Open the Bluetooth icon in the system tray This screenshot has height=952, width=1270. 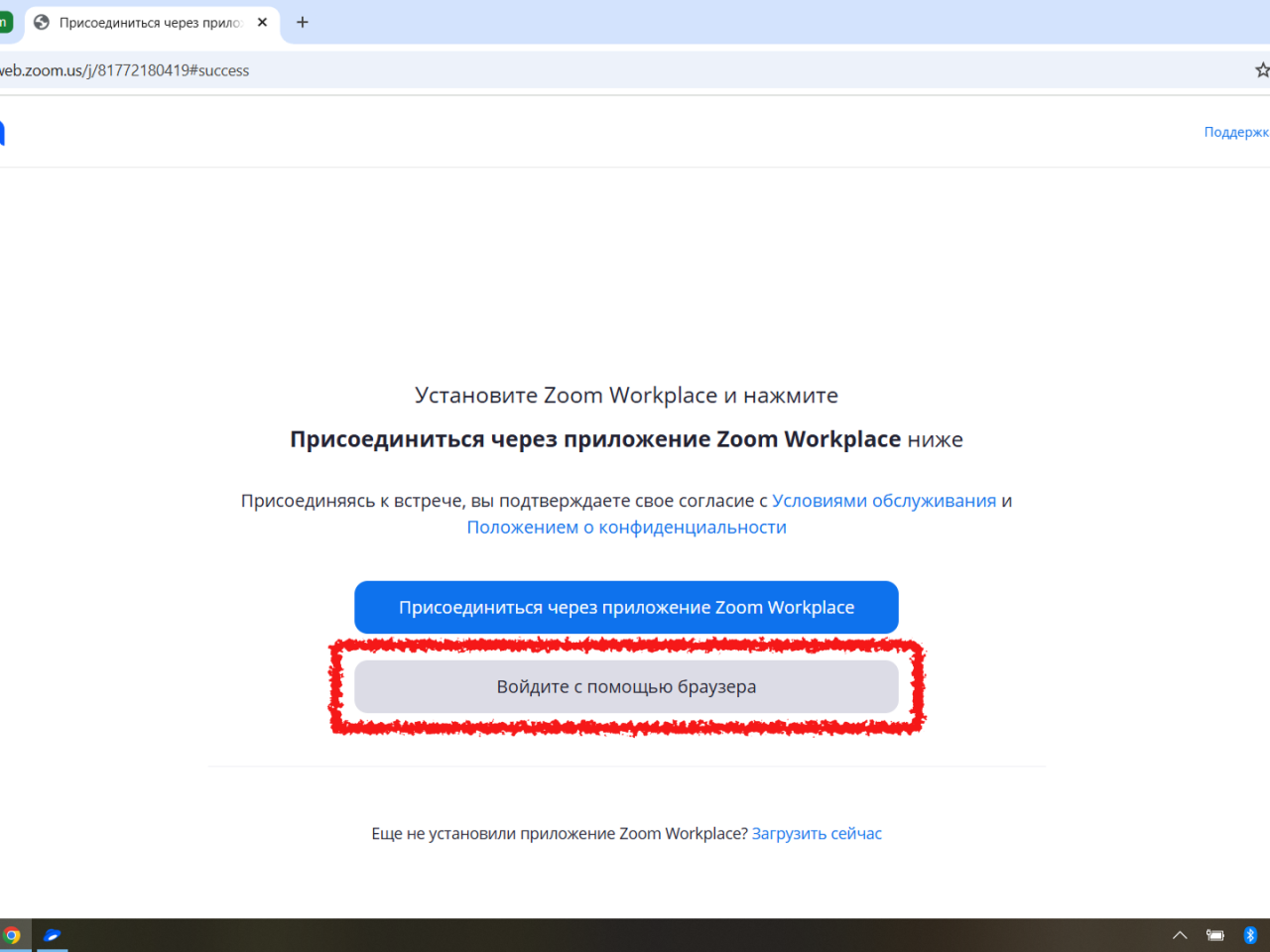click(x=1249, y=934)
